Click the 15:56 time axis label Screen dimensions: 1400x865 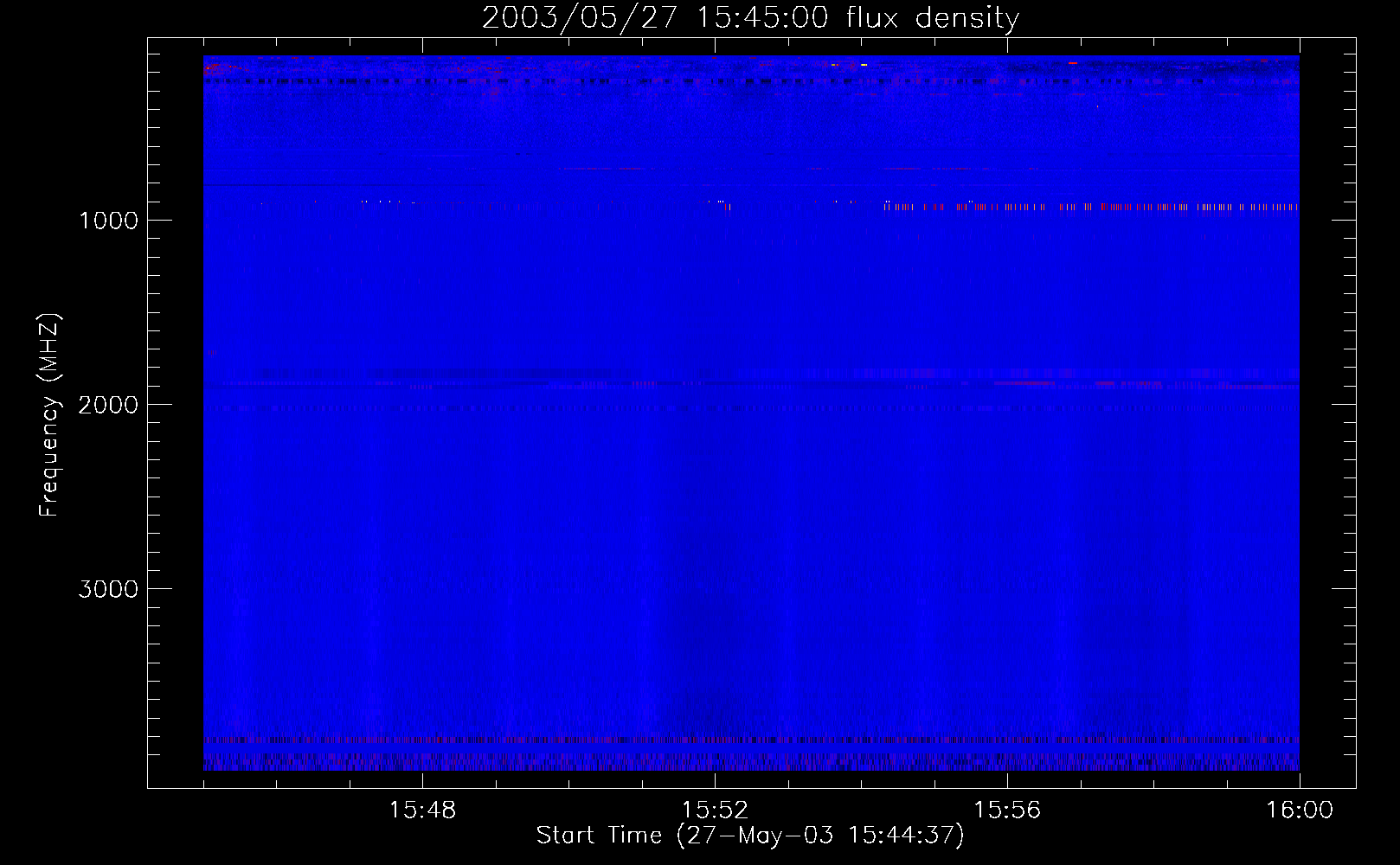pyautogui.click(x=1007, y=811)
